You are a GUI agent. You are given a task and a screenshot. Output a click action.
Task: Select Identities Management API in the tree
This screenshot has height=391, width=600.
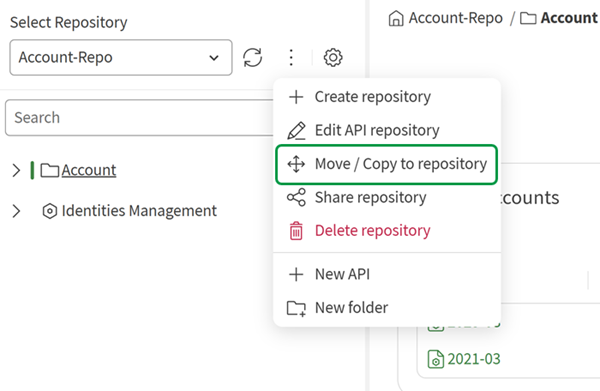[139, 211]
